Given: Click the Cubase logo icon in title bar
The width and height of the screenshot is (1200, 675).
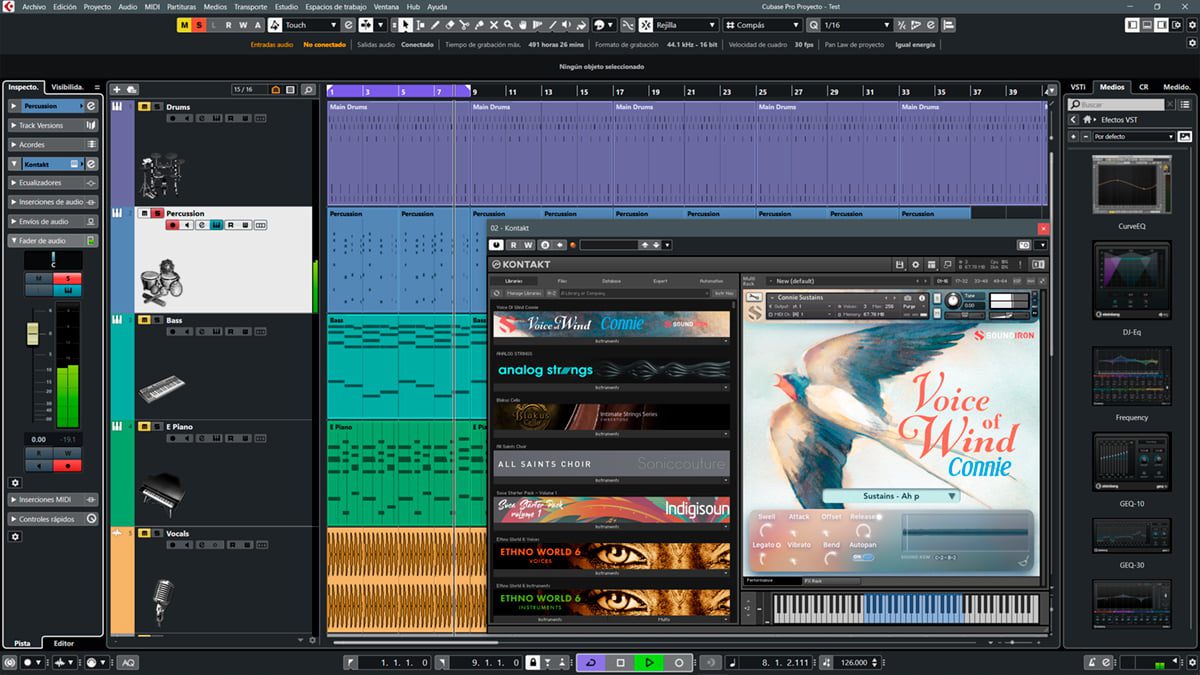Looking at the screenshot, I should point(8,6).
